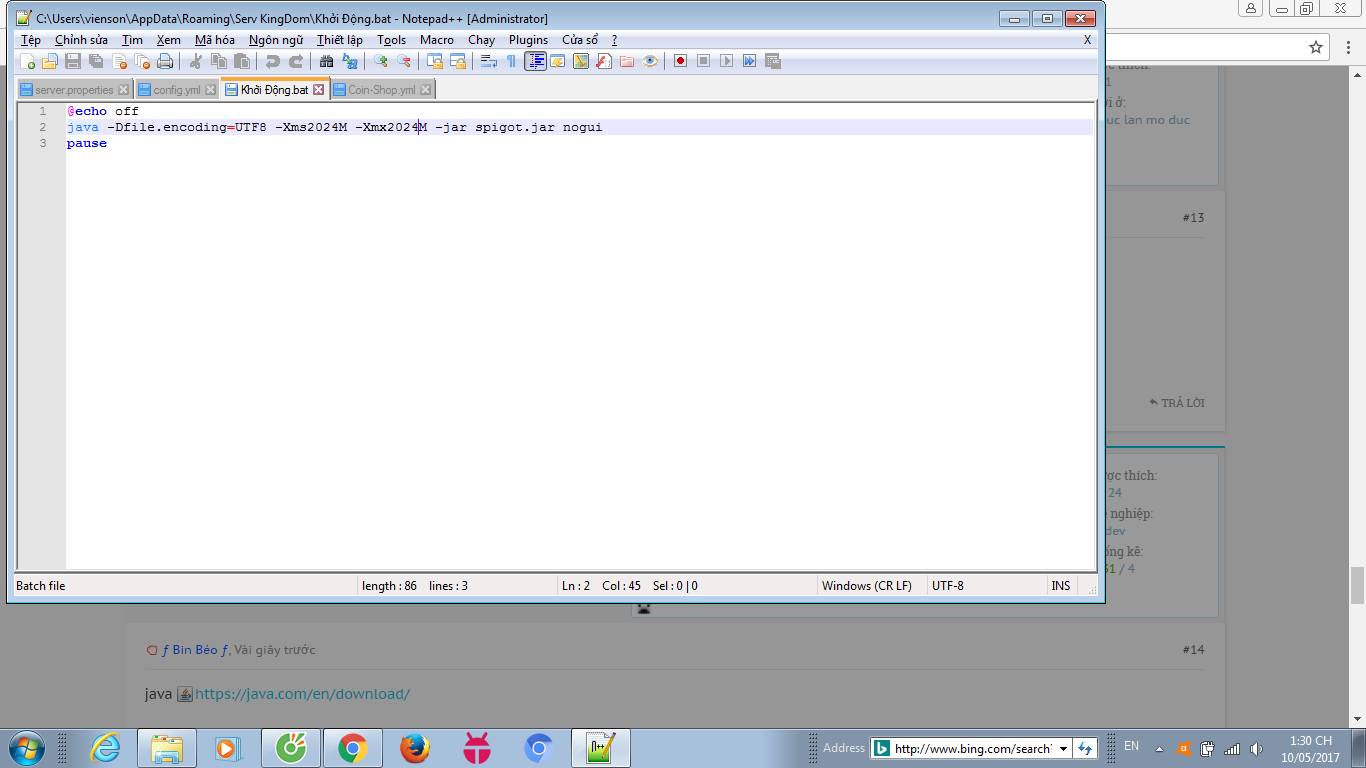This screenshot has height=768, width=1366.
Task: Click the TRẢ LỜI reply button
Action: pyautogui.click(x=1177, y=403)
